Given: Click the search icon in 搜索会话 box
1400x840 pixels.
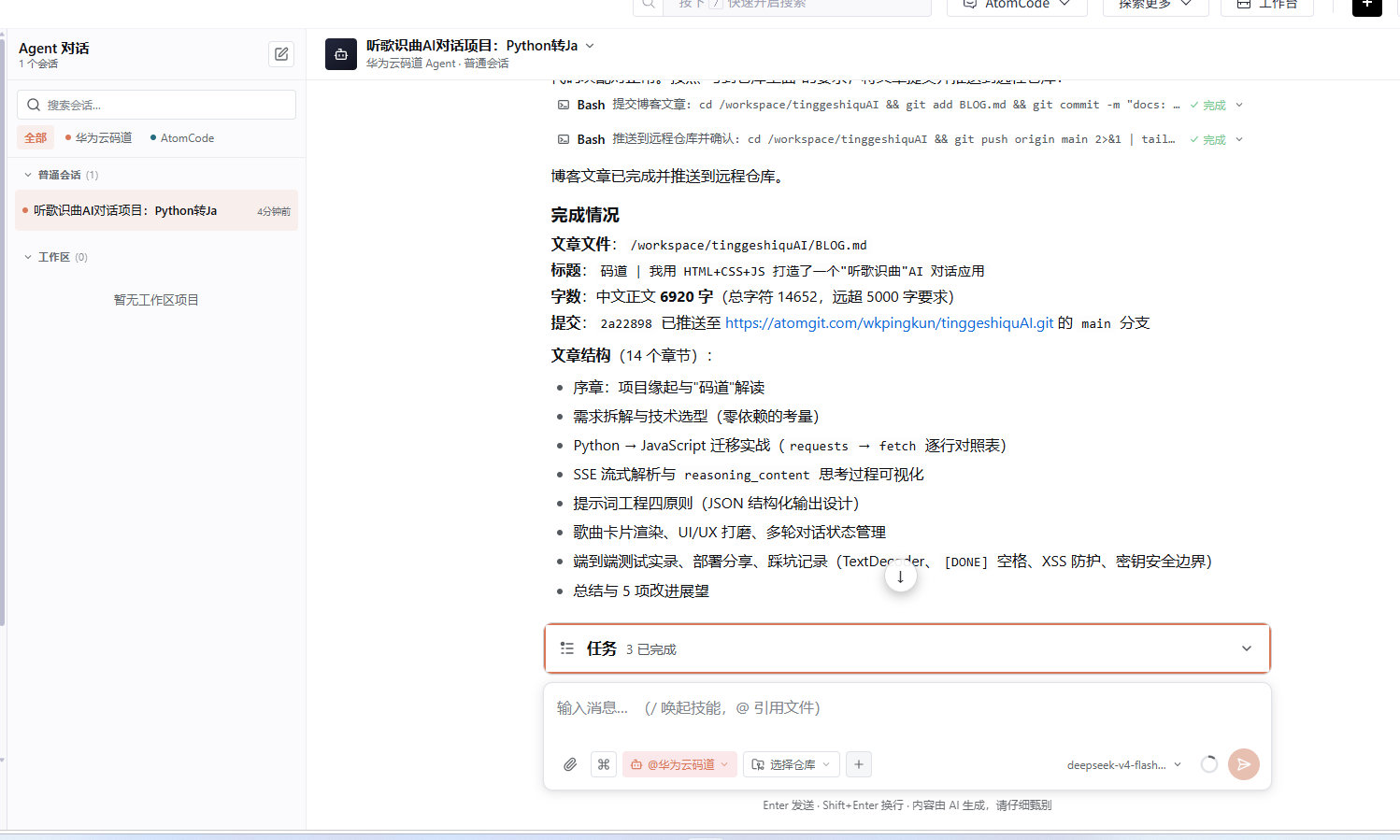Looking at the screenshot, I should click(x=34, y=105).
